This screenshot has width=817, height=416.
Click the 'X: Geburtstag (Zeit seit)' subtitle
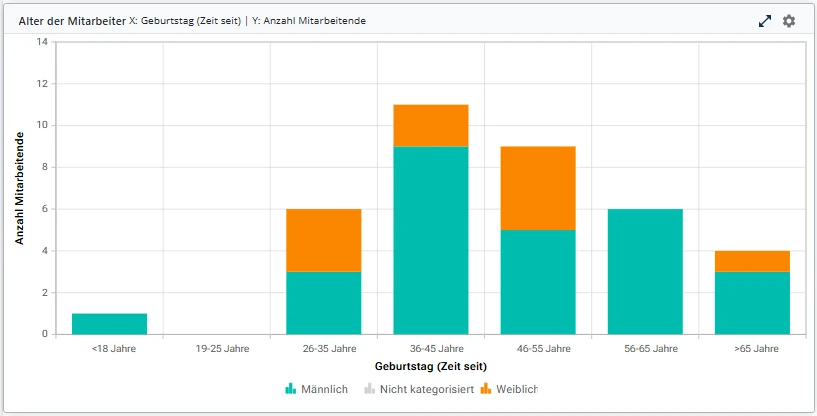coord(185,21)
